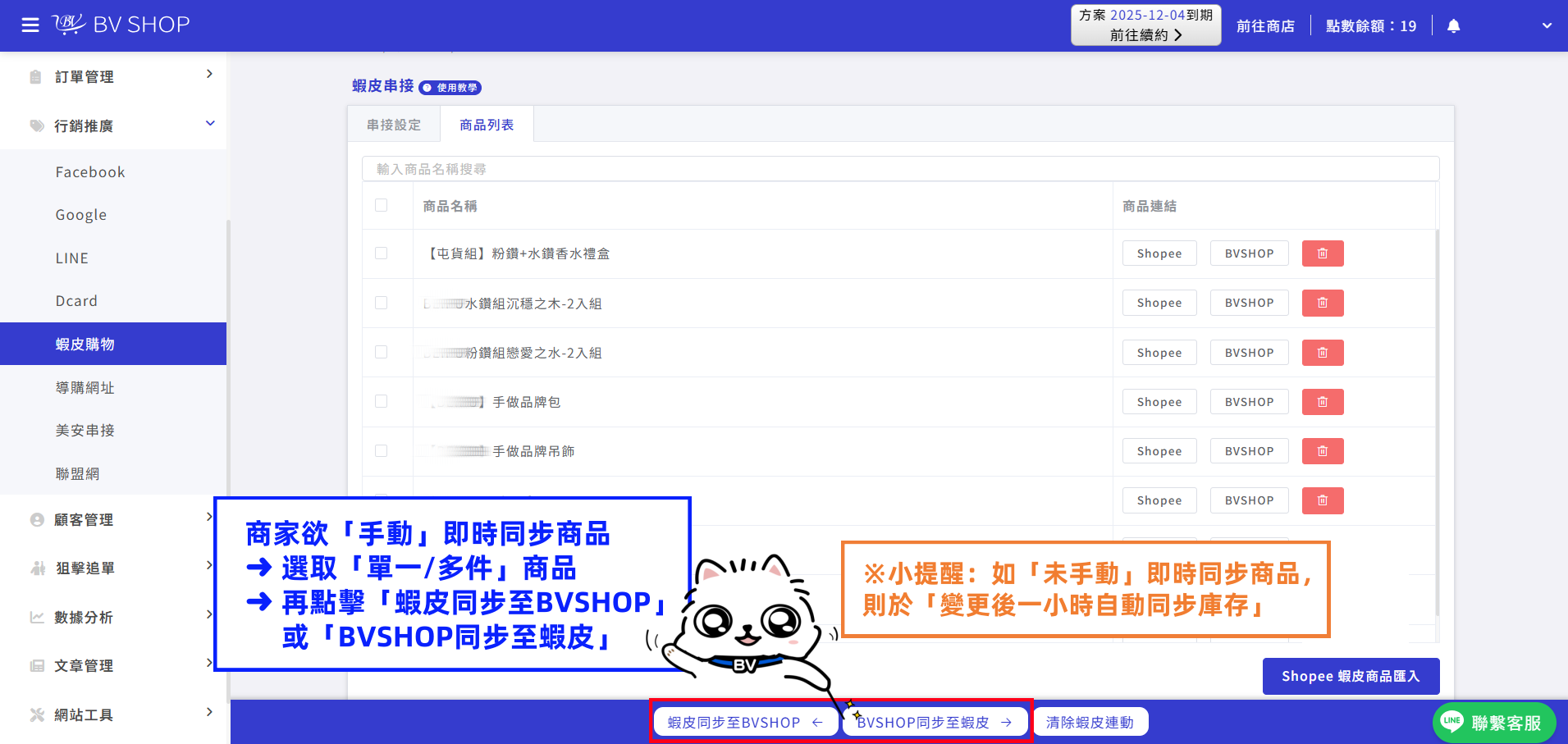The width and height of the screenshot is (1568, 744).
Task: Check the 手做品牌包 row checkbox
Action: coord(382,401)
